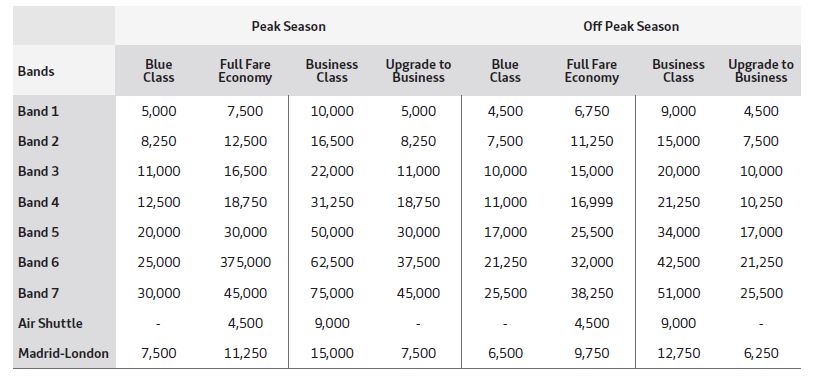The width and height of the screenshot is (816, 379).
Task: Click the 16,999 value in Band 4
Action: (592, 202)
